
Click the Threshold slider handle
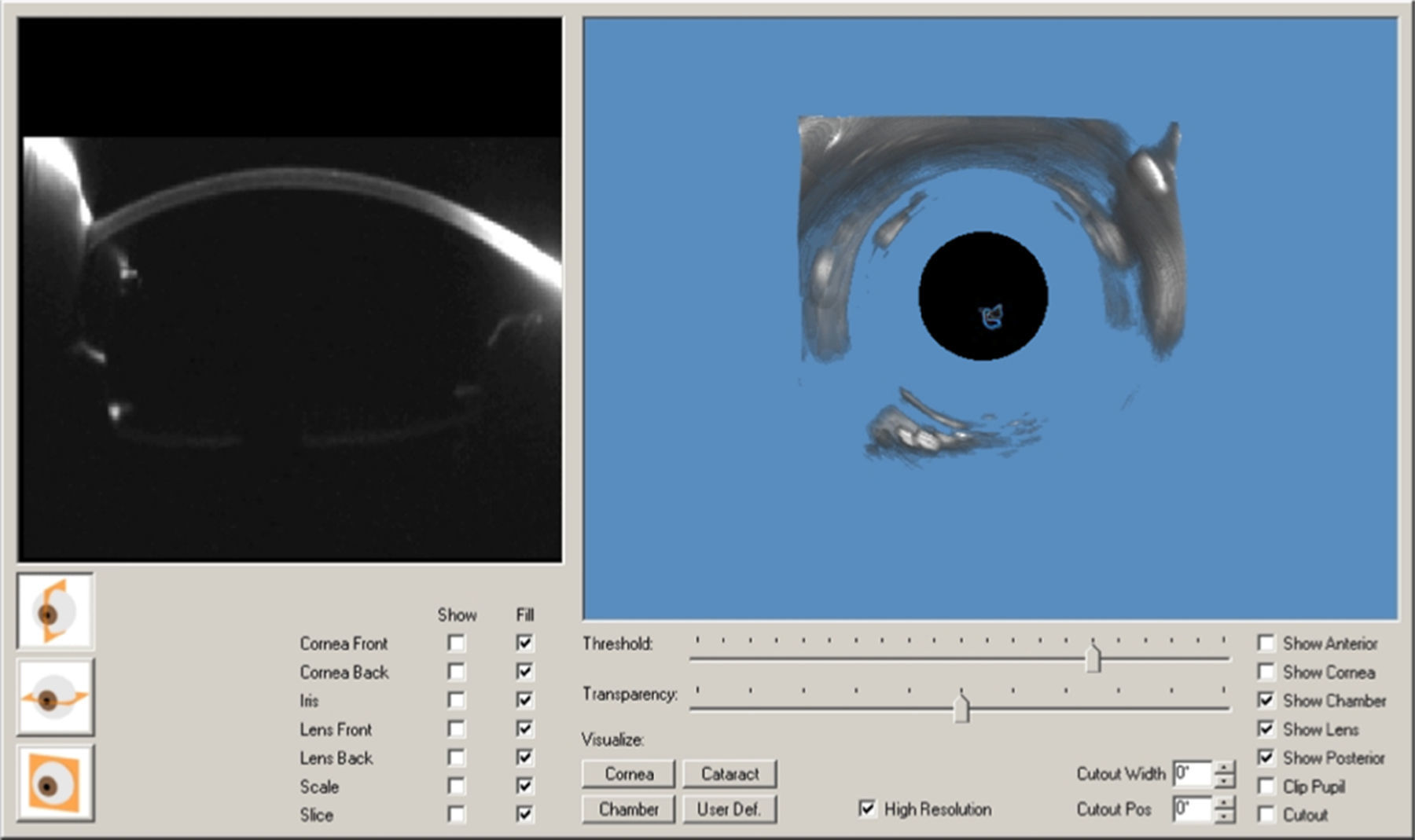click(1093, 658)
